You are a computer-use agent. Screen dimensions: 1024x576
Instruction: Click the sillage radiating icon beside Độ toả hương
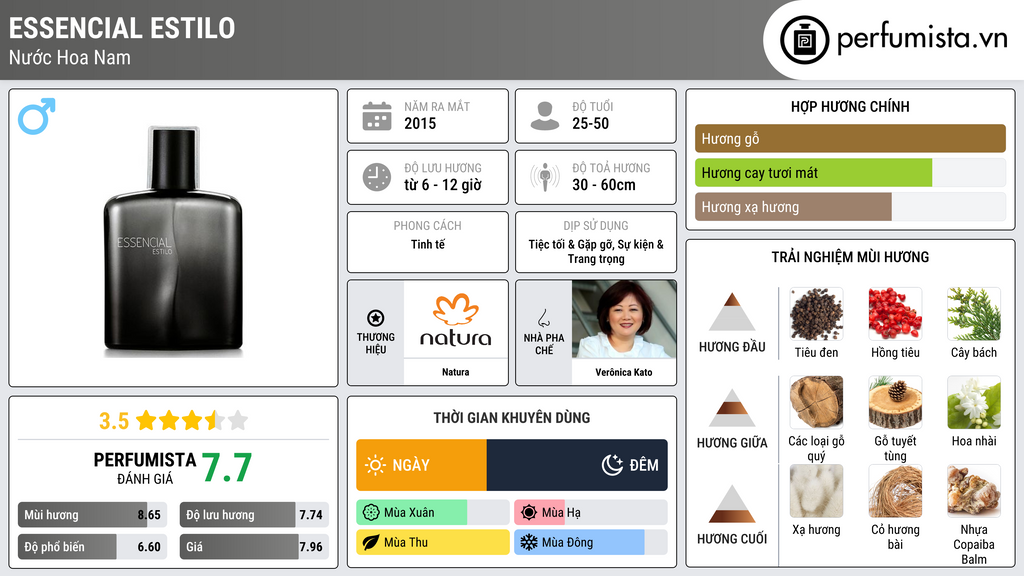pyautogui.click(x=545, y=177)
